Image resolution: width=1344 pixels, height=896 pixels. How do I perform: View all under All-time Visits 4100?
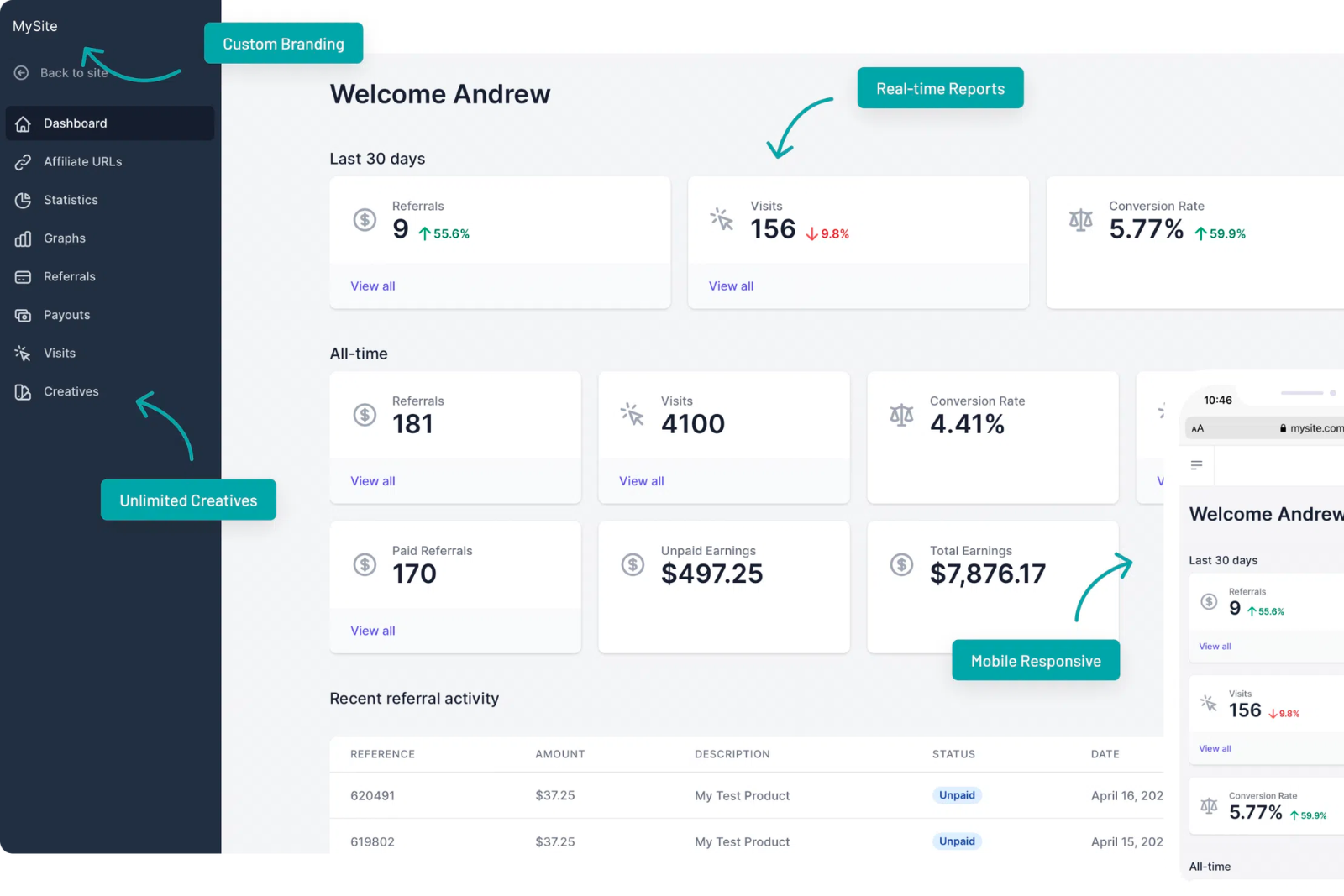click(x=642, y=481)
